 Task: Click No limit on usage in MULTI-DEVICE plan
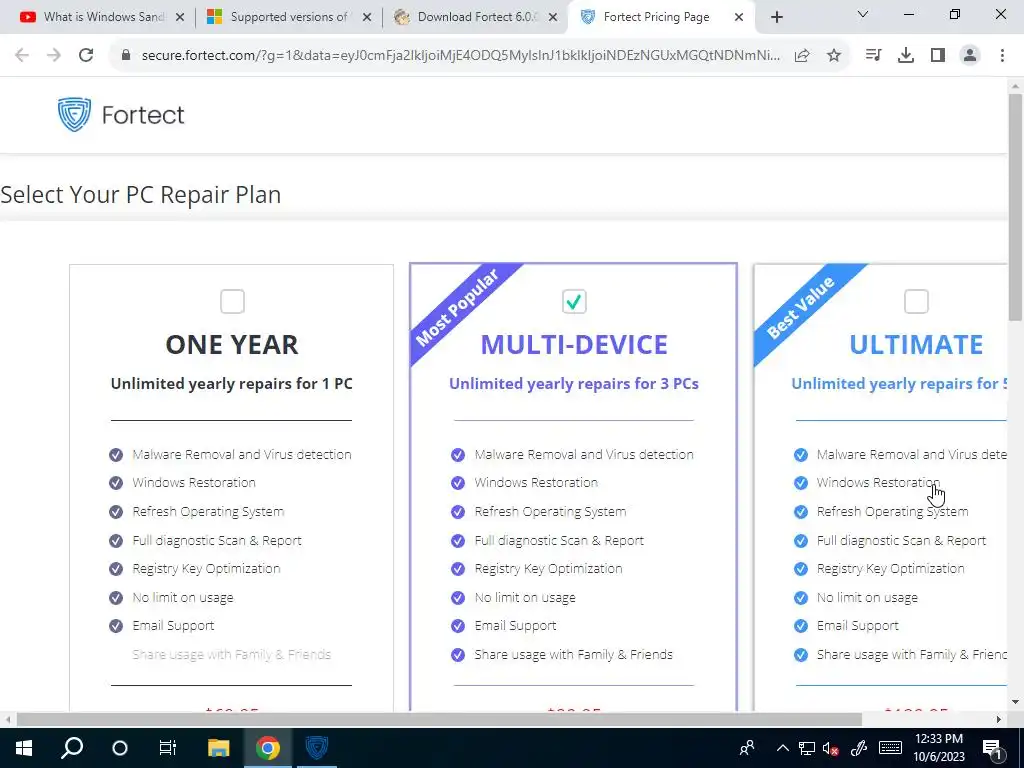525,598
